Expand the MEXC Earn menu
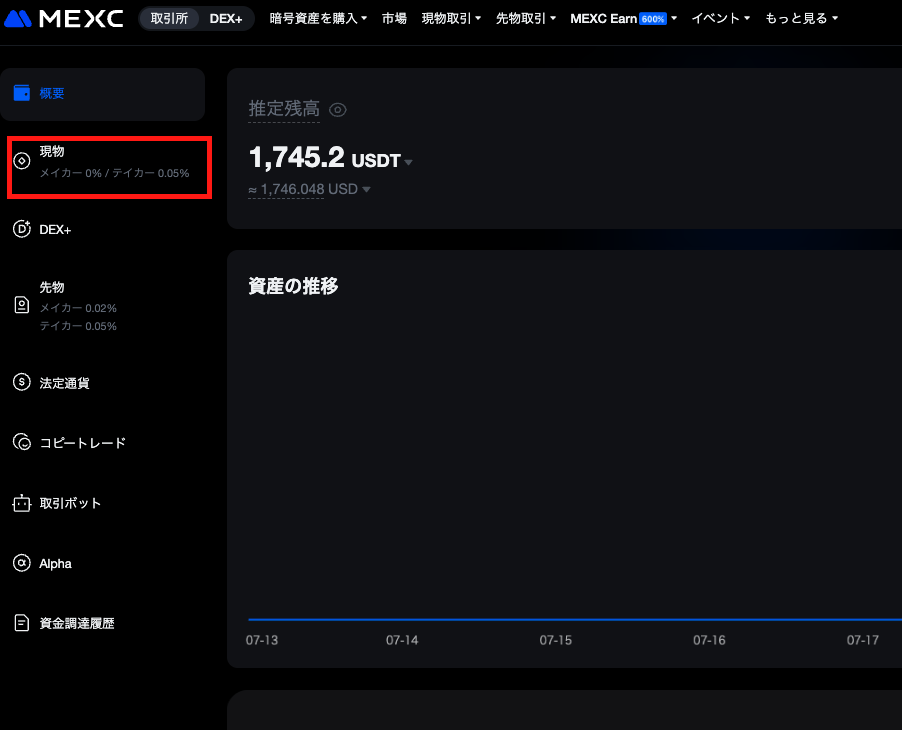Viewport: 902px width, 730px height. point(624,18)
